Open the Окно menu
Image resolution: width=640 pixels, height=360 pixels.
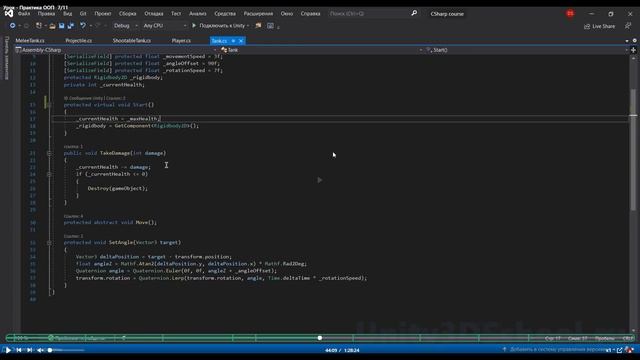point(287,13)
